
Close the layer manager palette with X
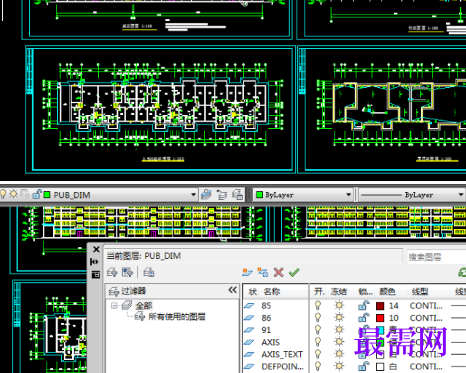pos(96,249)
